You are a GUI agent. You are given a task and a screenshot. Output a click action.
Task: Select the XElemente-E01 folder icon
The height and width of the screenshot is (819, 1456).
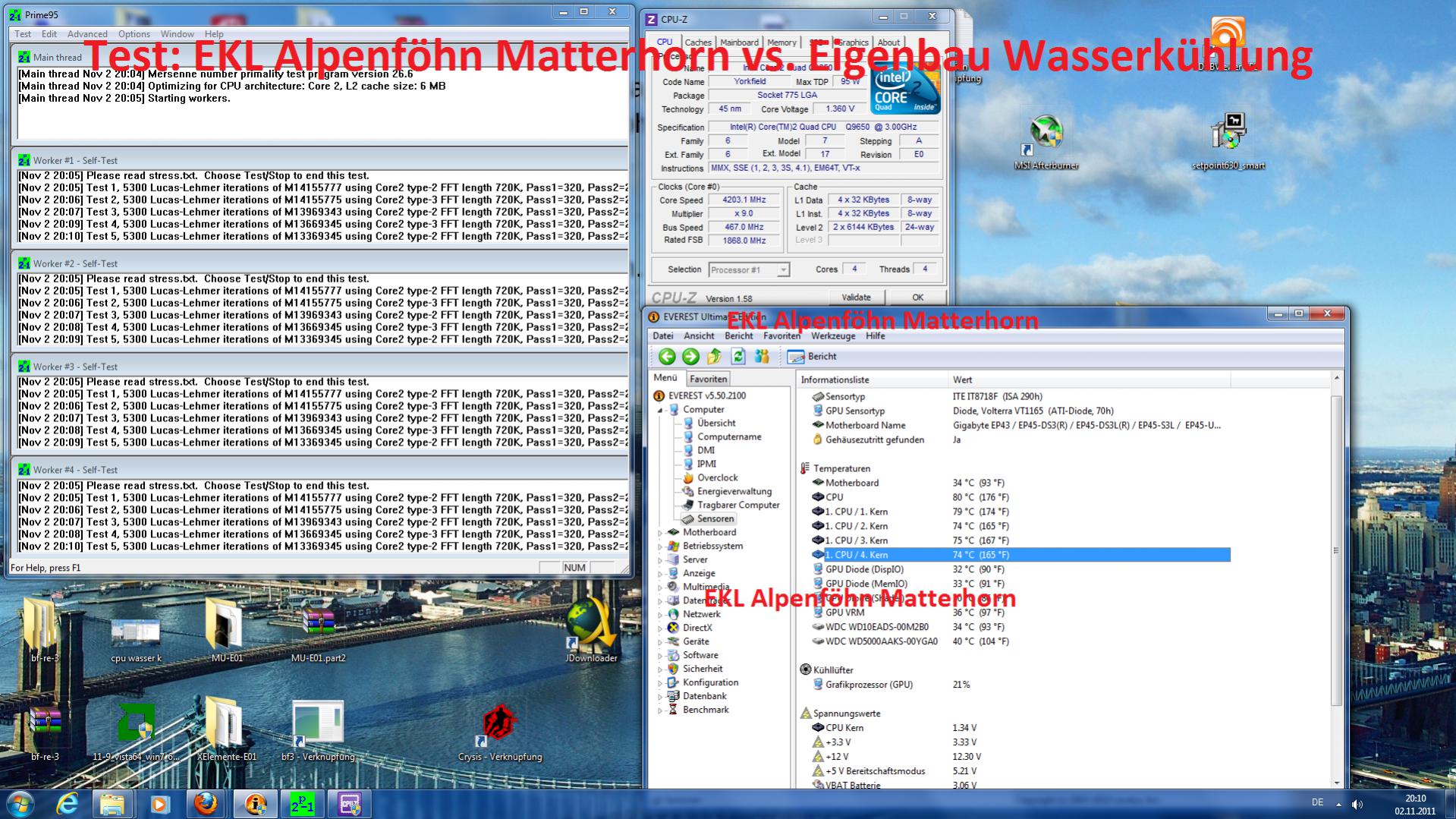[x=227, y=729]
